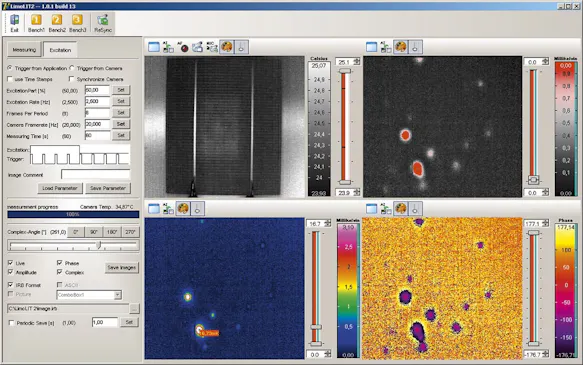Click window icon above grayscale live image

coord(154,47)
